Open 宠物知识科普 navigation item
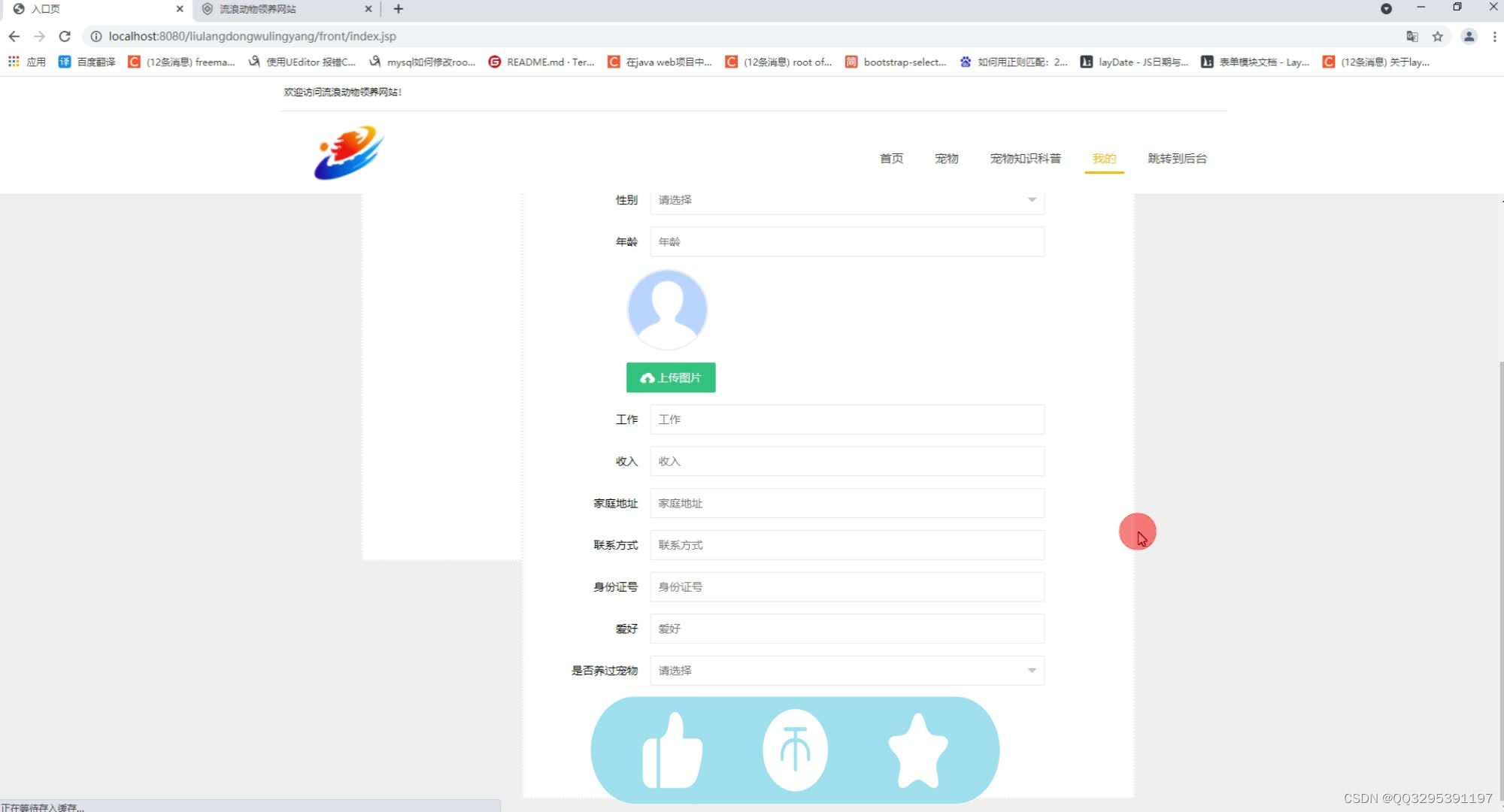1504x812 pixels. pos(1025,159)
